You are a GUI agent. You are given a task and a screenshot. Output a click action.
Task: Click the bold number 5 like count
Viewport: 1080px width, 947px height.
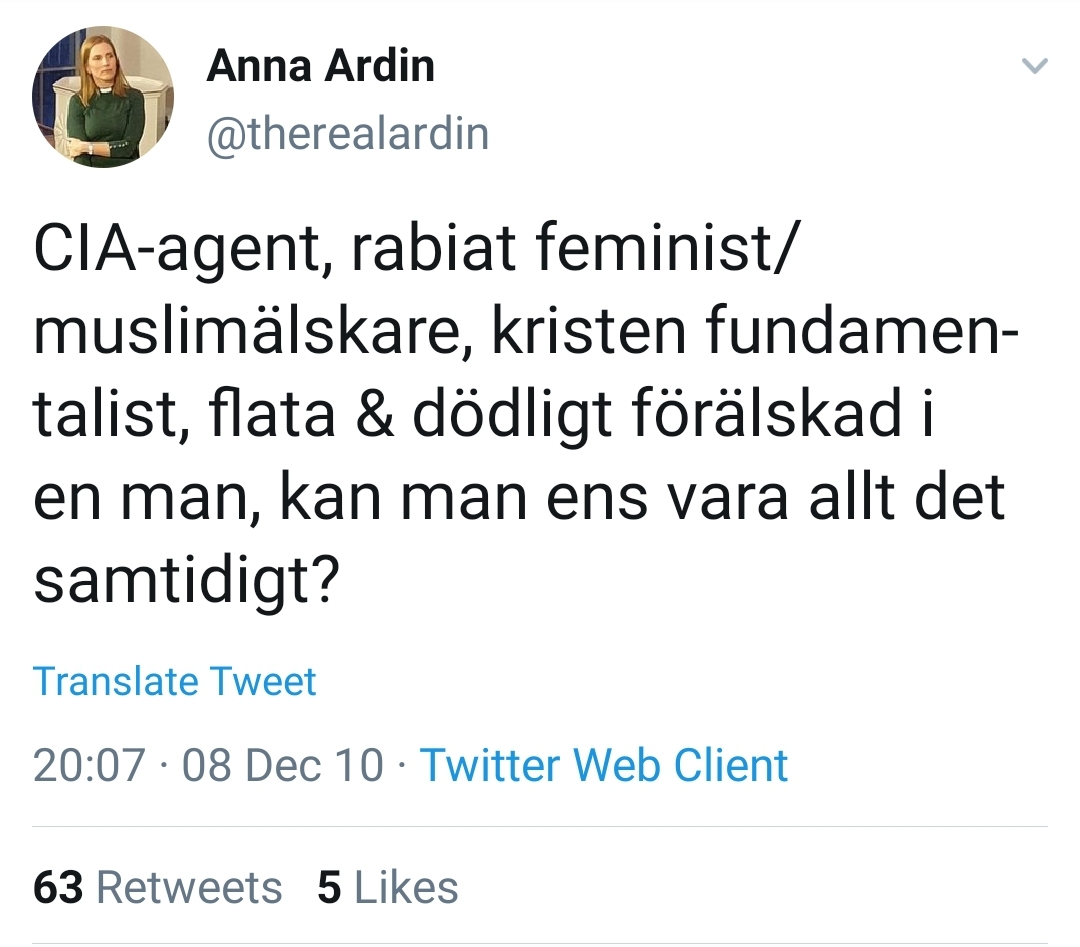click(329, 887)
